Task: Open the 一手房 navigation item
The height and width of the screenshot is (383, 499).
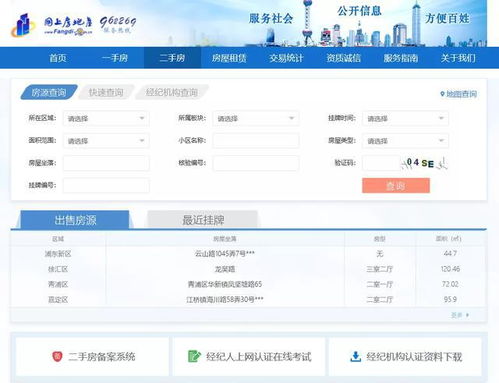Action: [115, 58]
